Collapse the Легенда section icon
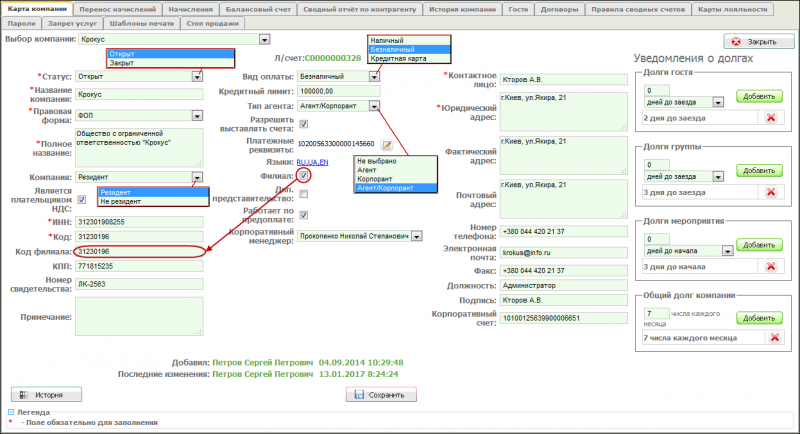The height and width of the screenshot is (434, 800). click(11, 413)
